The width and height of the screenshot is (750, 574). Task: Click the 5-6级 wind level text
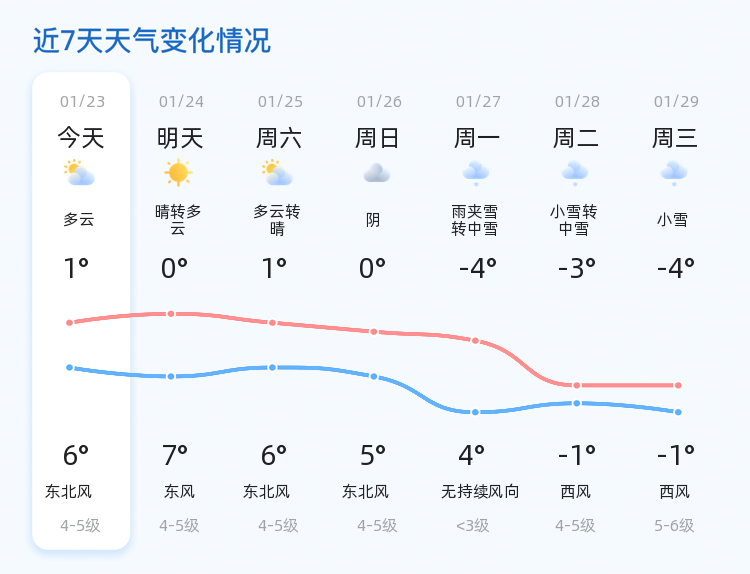(674, 526)
